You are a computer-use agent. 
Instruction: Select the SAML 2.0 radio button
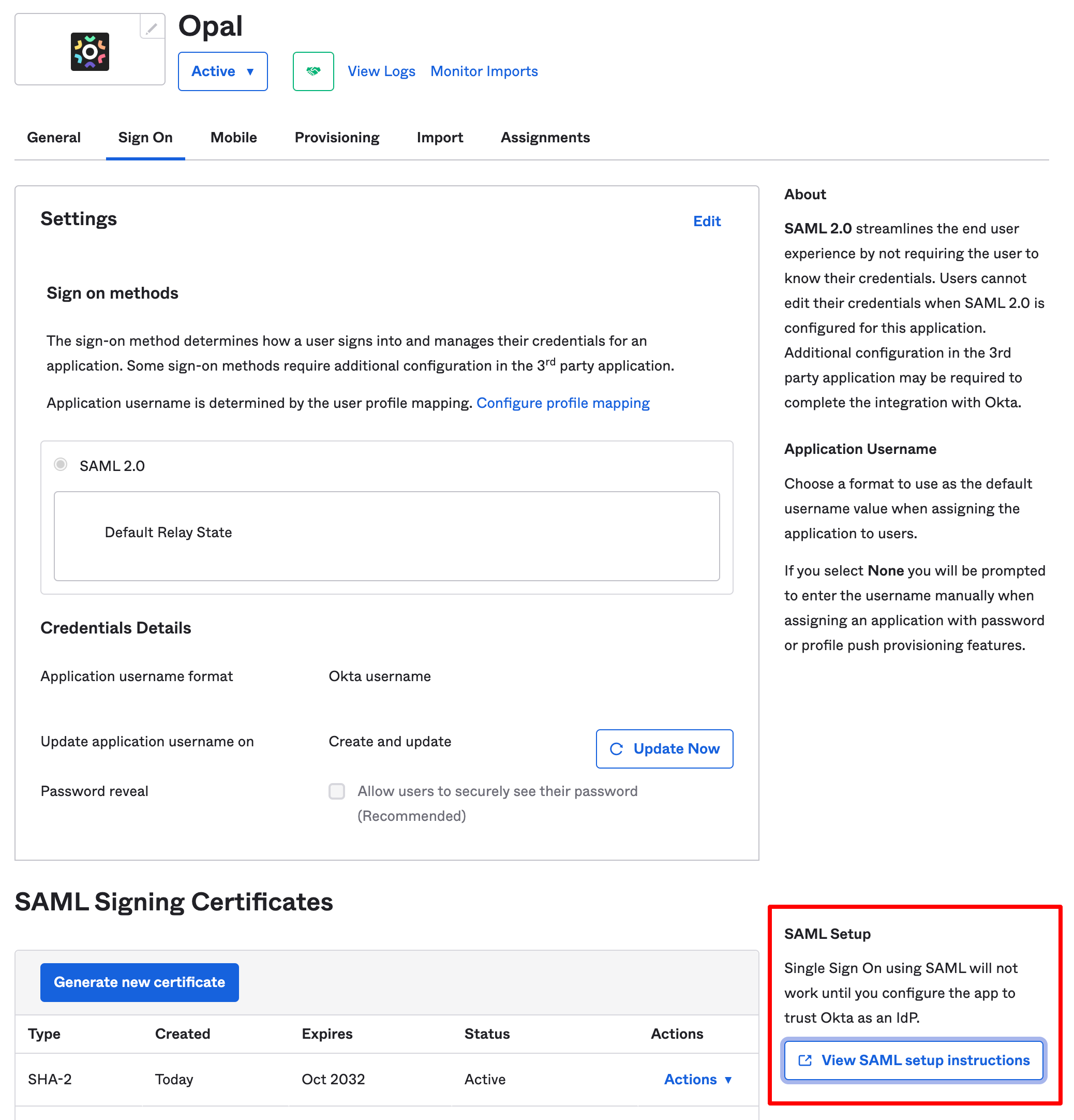(x=61, y=465)
